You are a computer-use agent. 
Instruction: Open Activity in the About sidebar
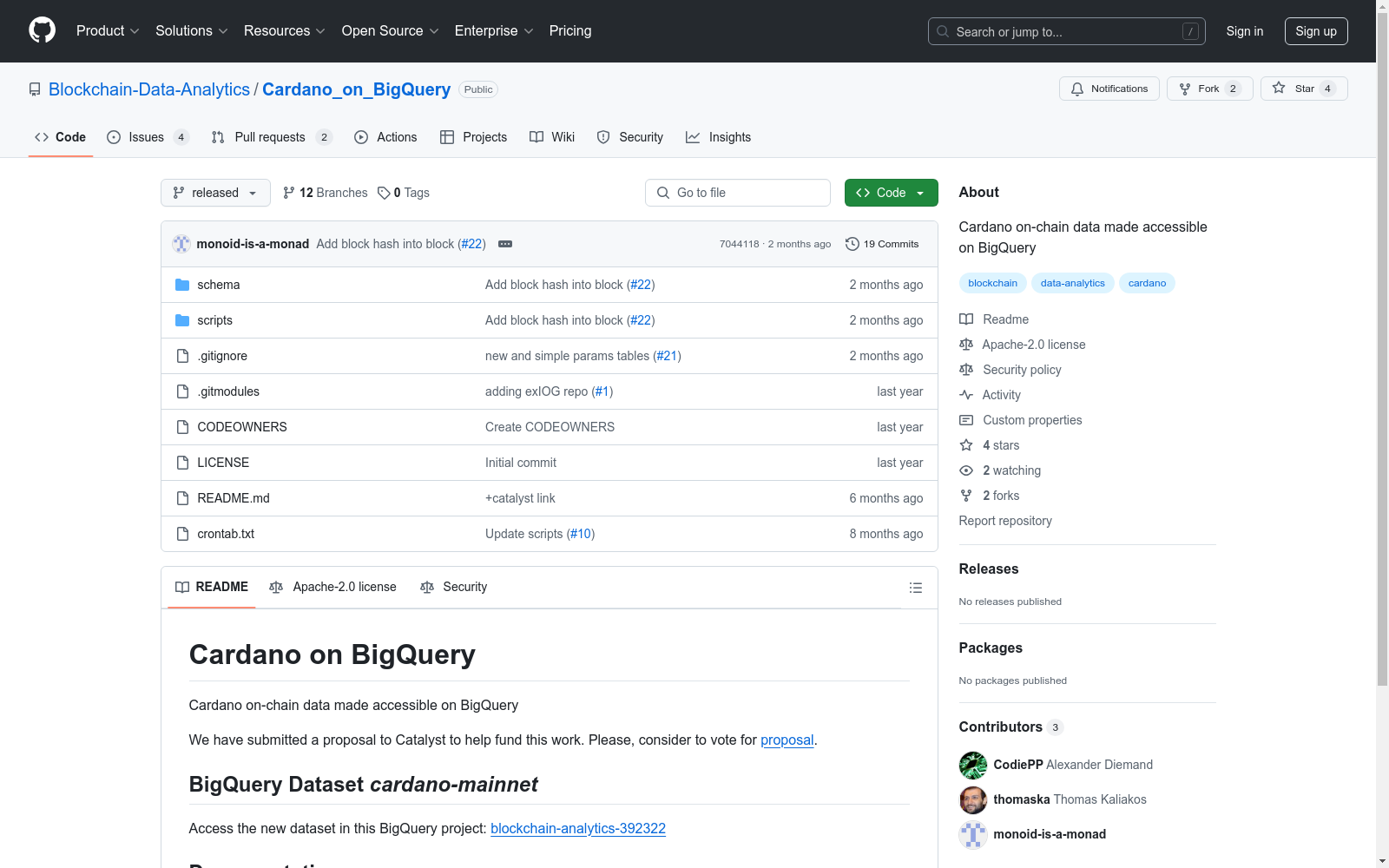click(x=990, y=395)
